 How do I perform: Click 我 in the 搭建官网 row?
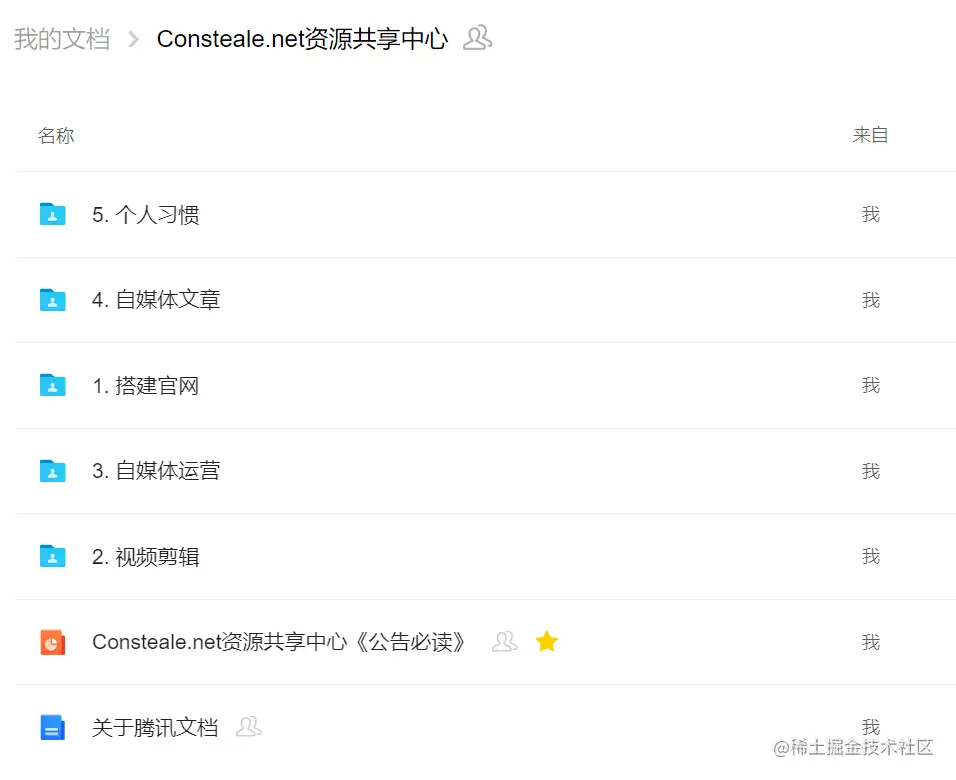point(871,386)
